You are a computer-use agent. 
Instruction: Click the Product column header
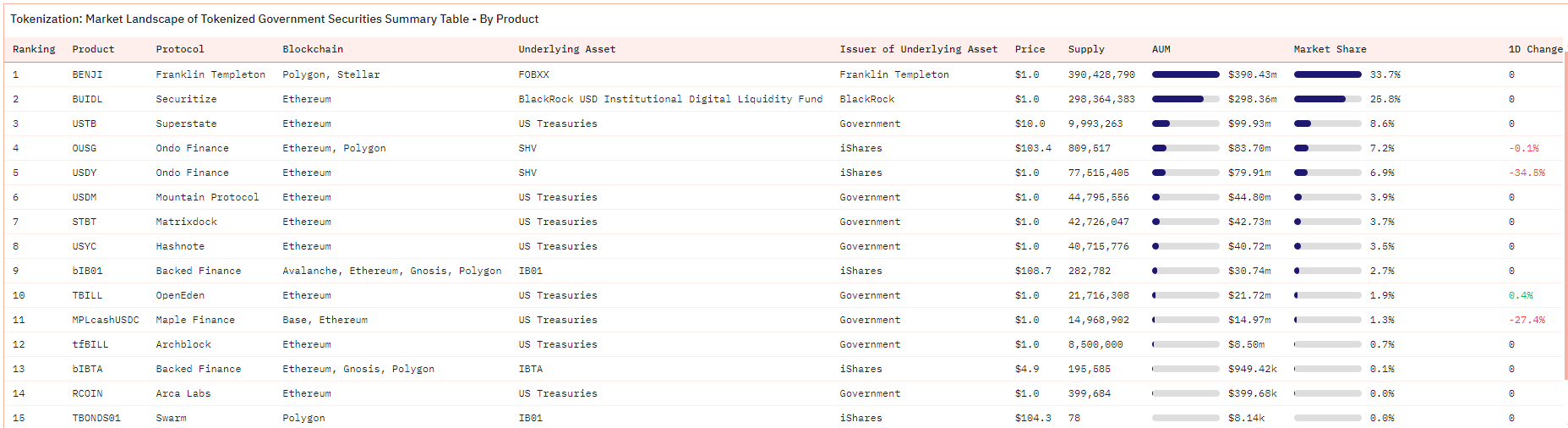[x=93, y=49]
